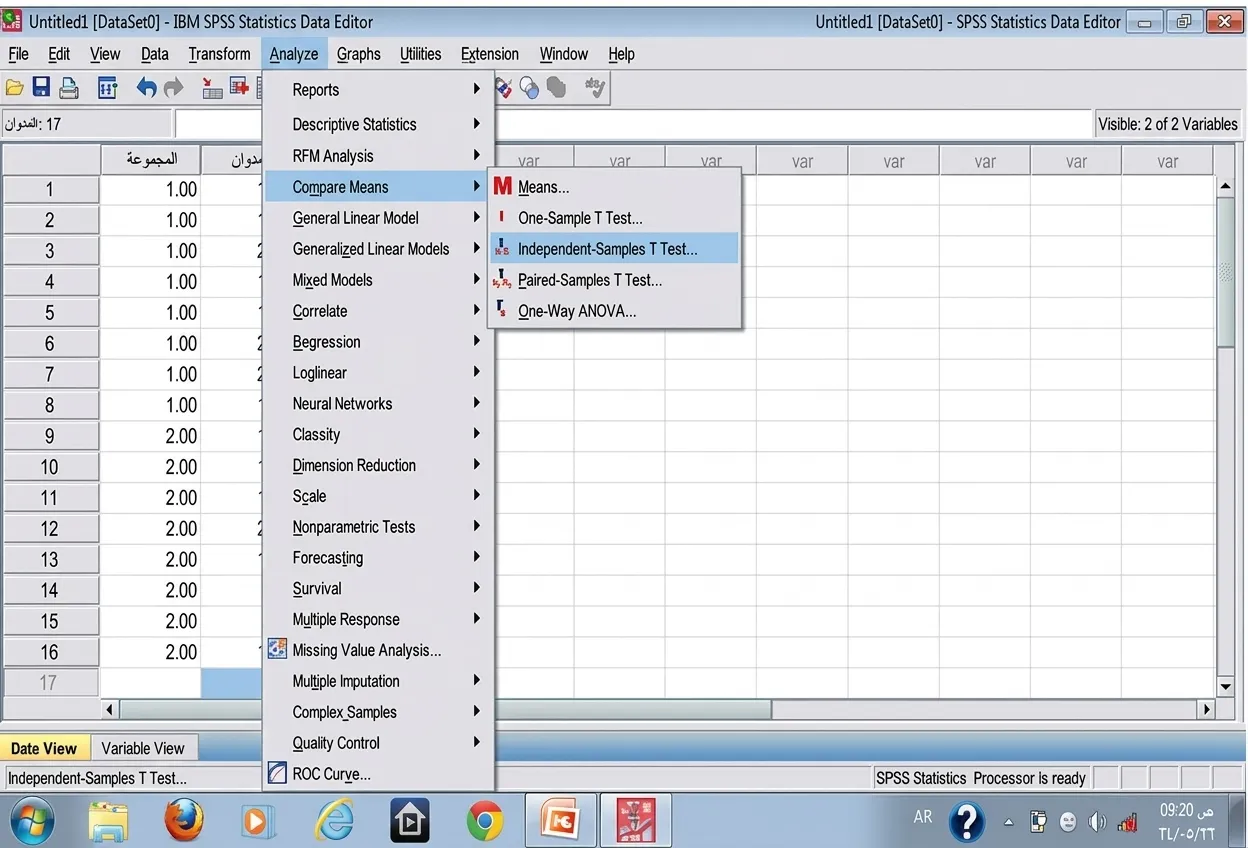This screenshot has height=848, width=1248.
Task: Click the AR language indicator
Action: click(x=923, y=816)
